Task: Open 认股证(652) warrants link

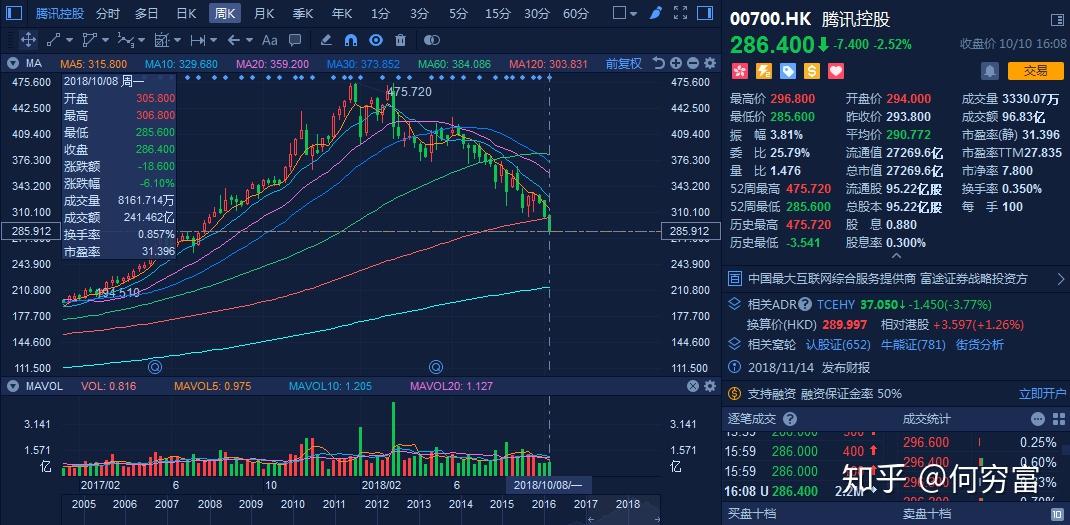Action: point(838,345)
